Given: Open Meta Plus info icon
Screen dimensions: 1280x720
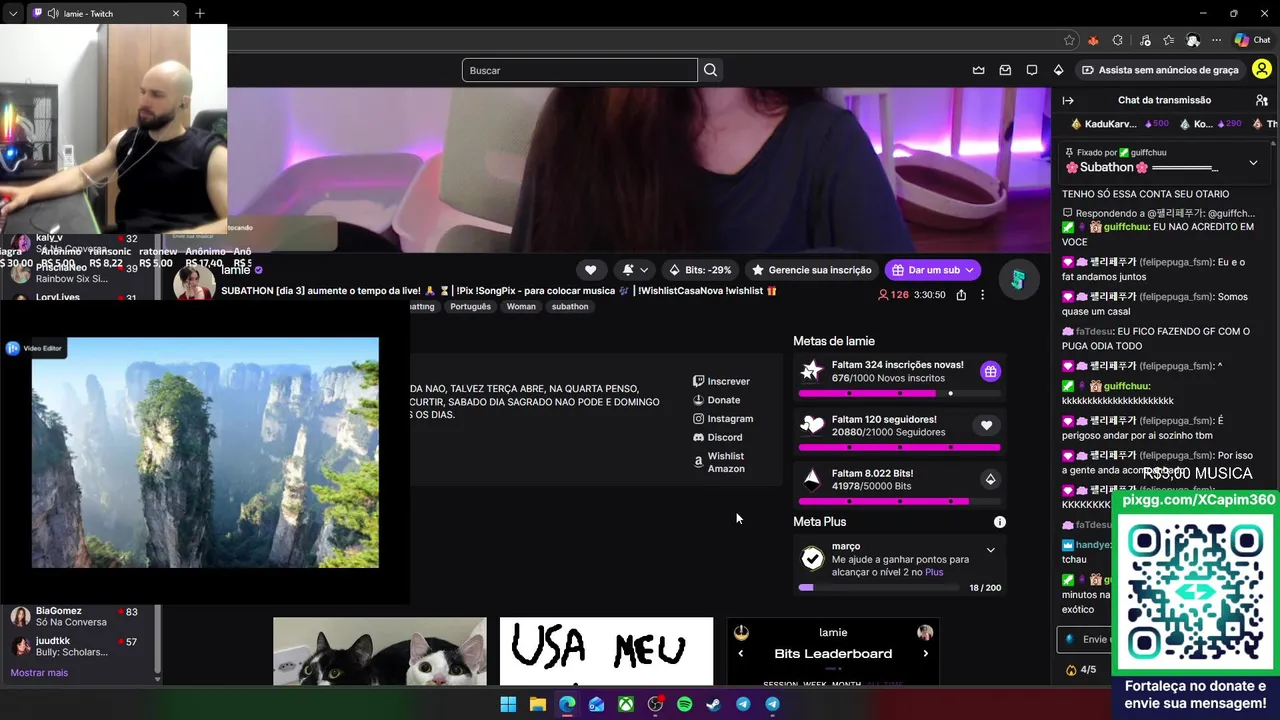Looking at the screenshot, I should (999, 522).
